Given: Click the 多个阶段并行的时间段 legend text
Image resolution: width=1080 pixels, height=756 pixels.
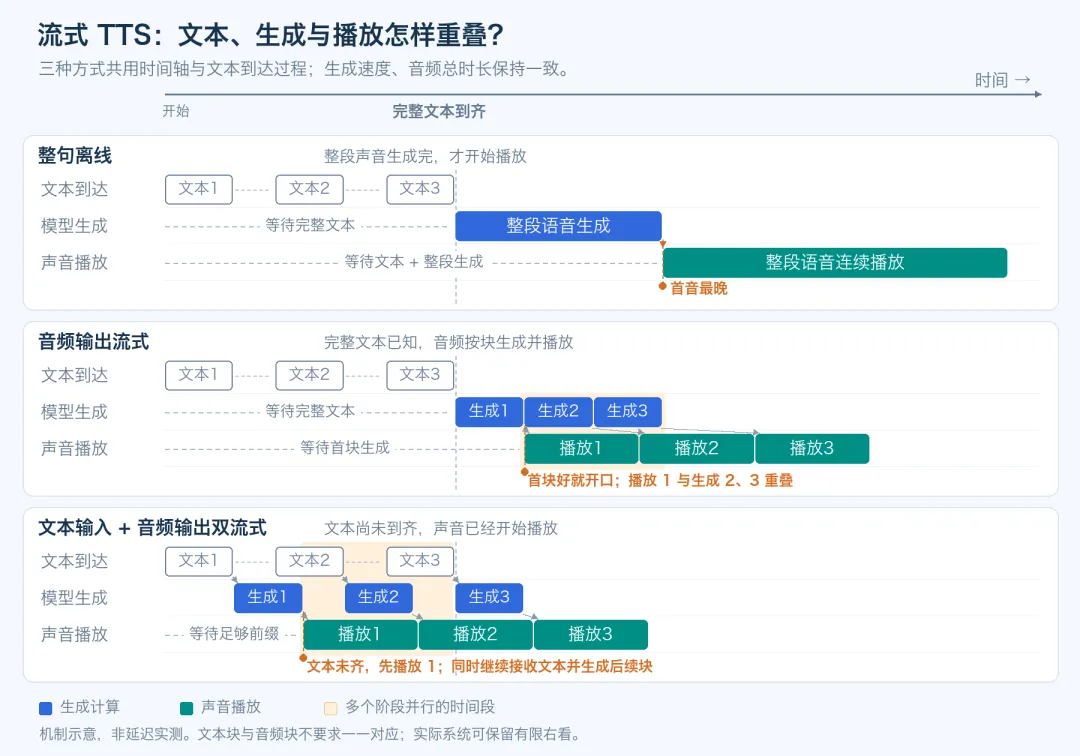Looking at the screenshot, I should (x=420, y=707).
